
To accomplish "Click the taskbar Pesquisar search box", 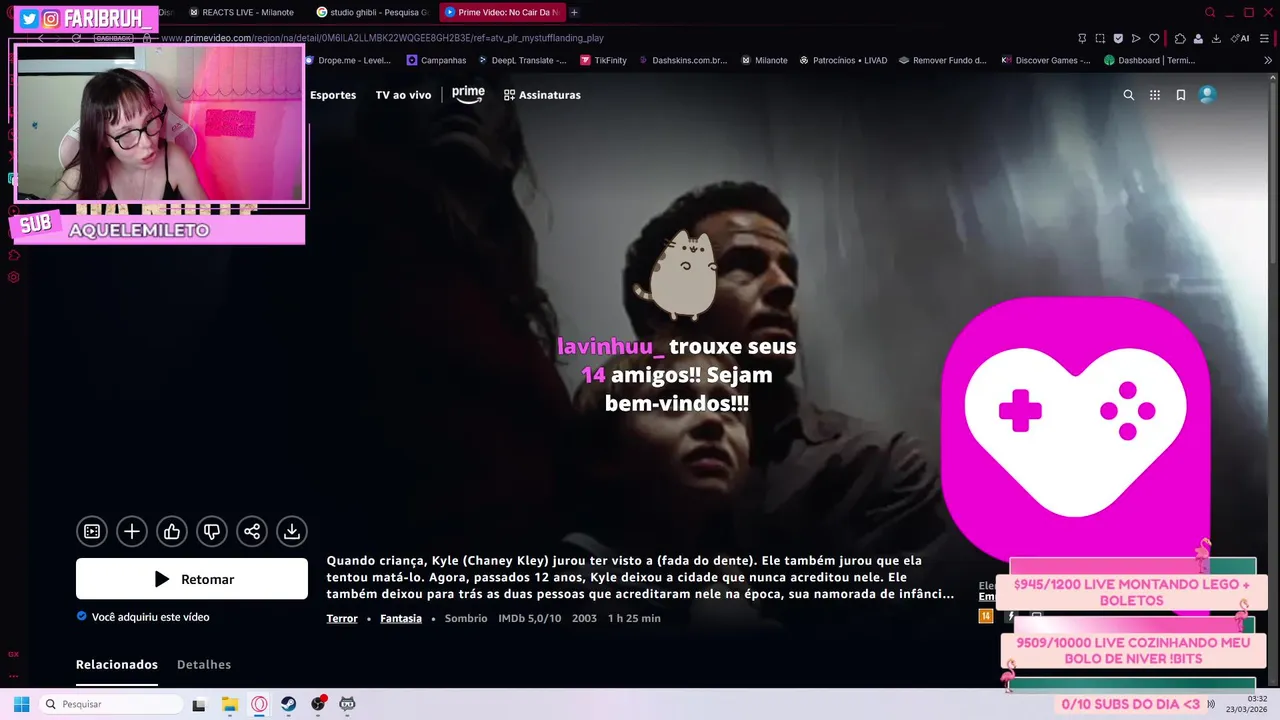I will 110,704.
